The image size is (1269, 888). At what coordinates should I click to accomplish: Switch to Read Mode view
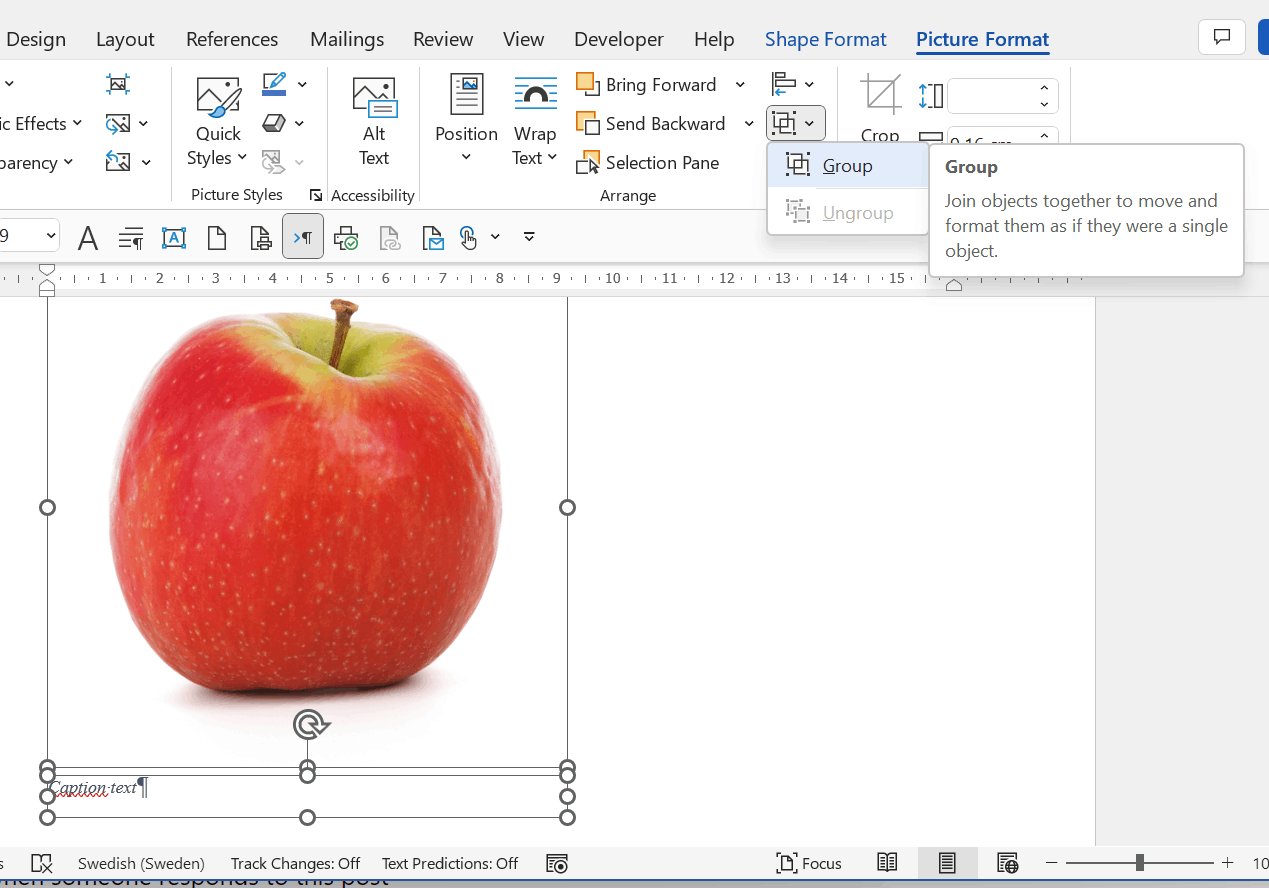click(887, 863)
